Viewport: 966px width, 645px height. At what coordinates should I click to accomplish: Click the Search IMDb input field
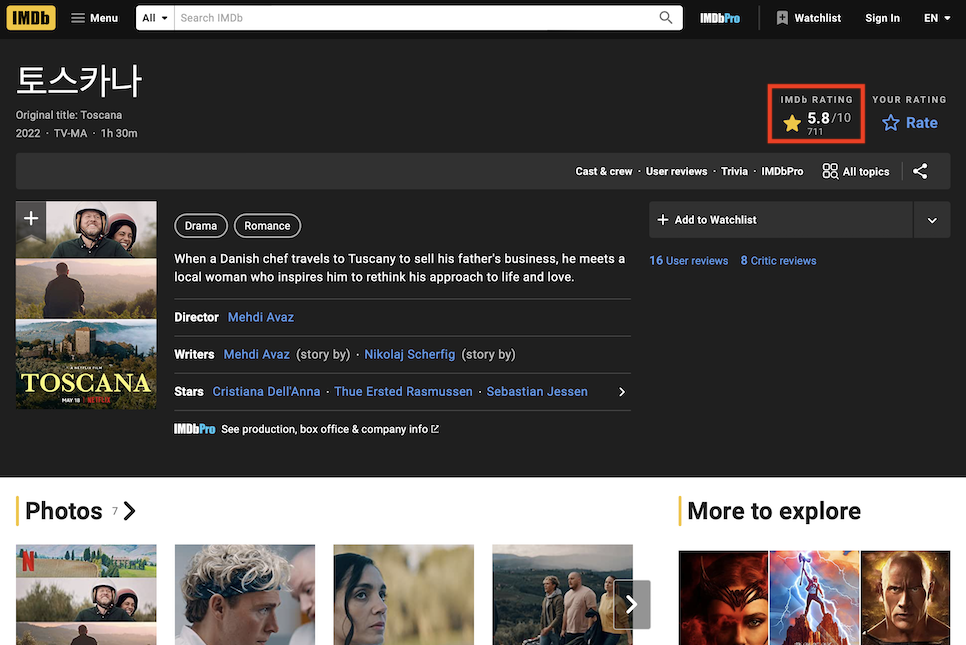pos(413,18)
